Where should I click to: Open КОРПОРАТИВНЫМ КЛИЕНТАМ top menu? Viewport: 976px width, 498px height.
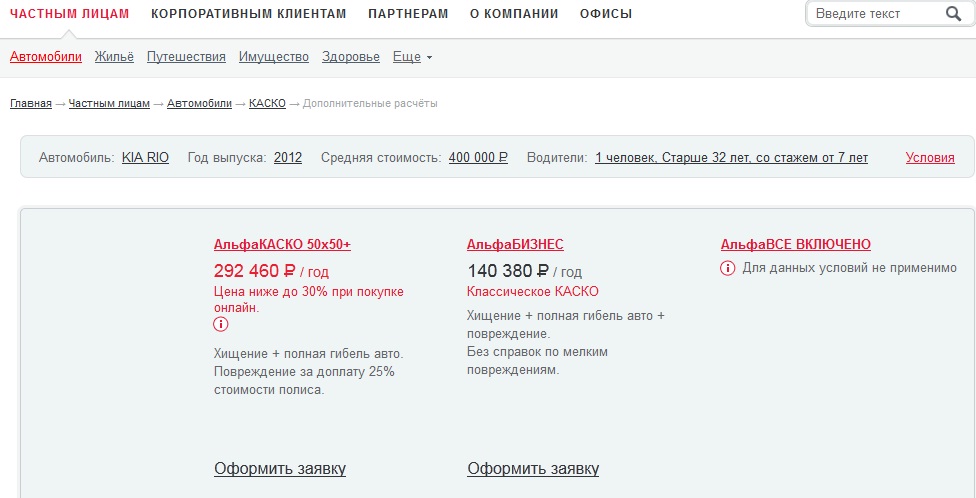pos(249,14)
